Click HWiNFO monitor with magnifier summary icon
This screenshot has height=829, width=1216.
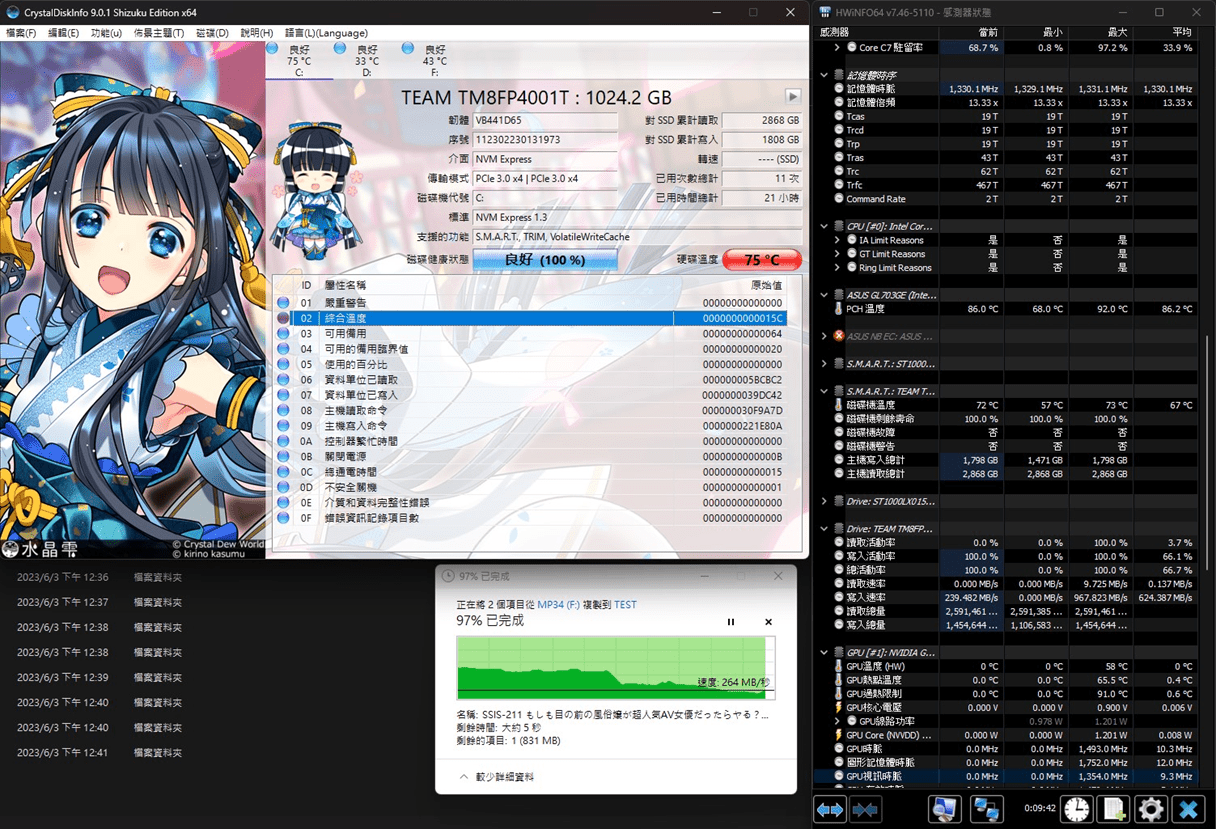[x=945, y=809]
